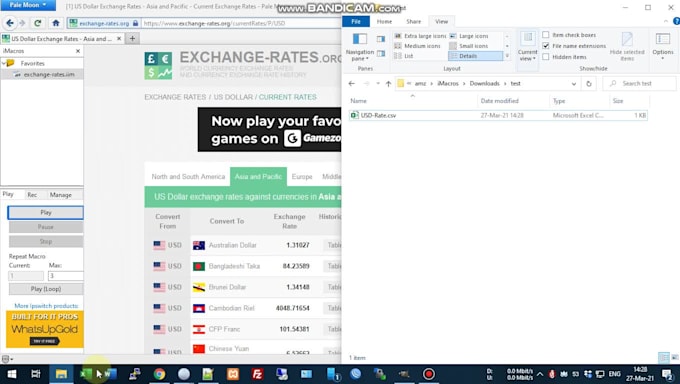Screen dimensions: 680x384
Task: Toggle the Preview pane icon
Action: click(x=381, y=39)
